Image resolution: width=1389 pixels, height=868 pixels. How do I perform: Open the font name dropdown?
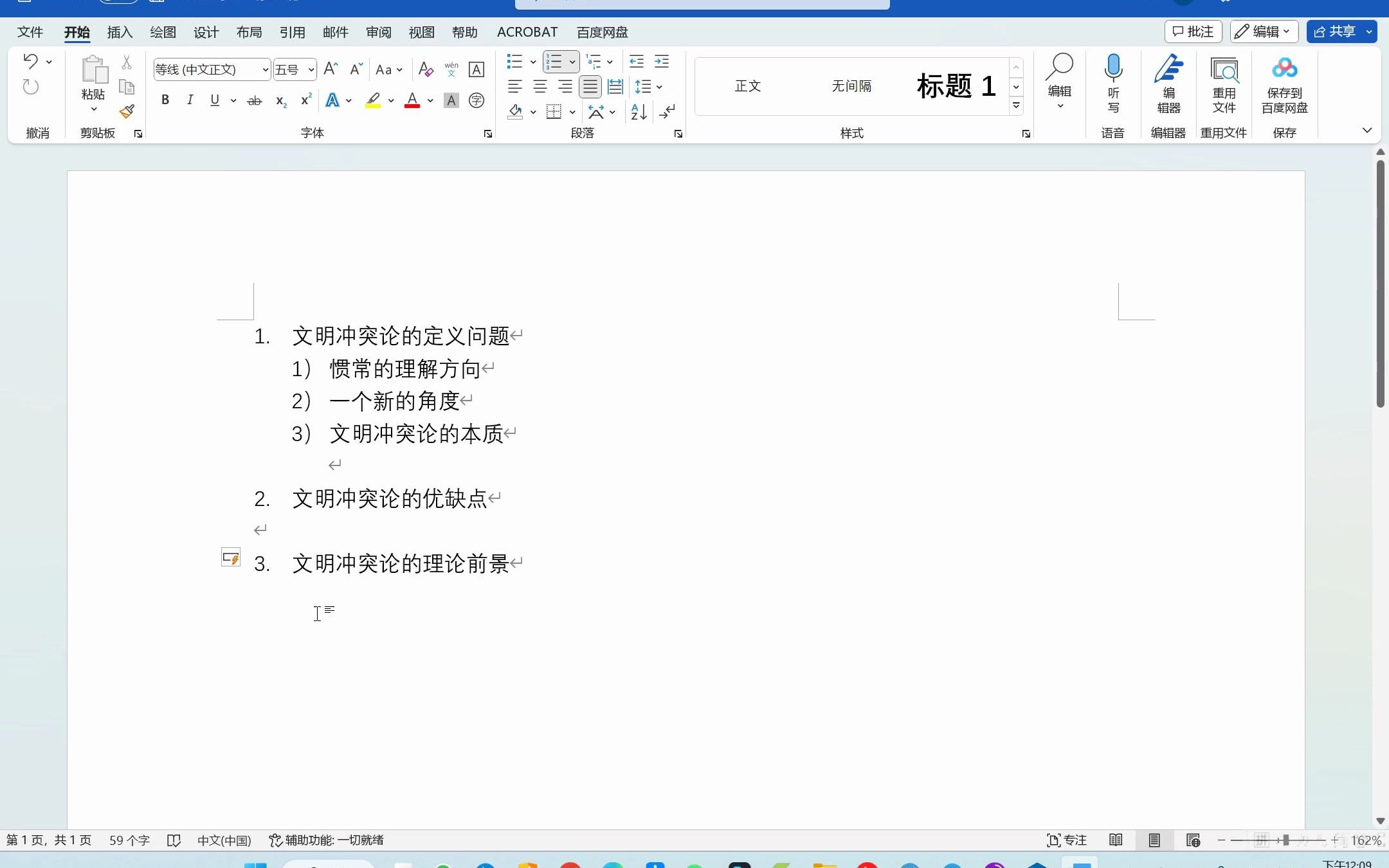[265, 69]
